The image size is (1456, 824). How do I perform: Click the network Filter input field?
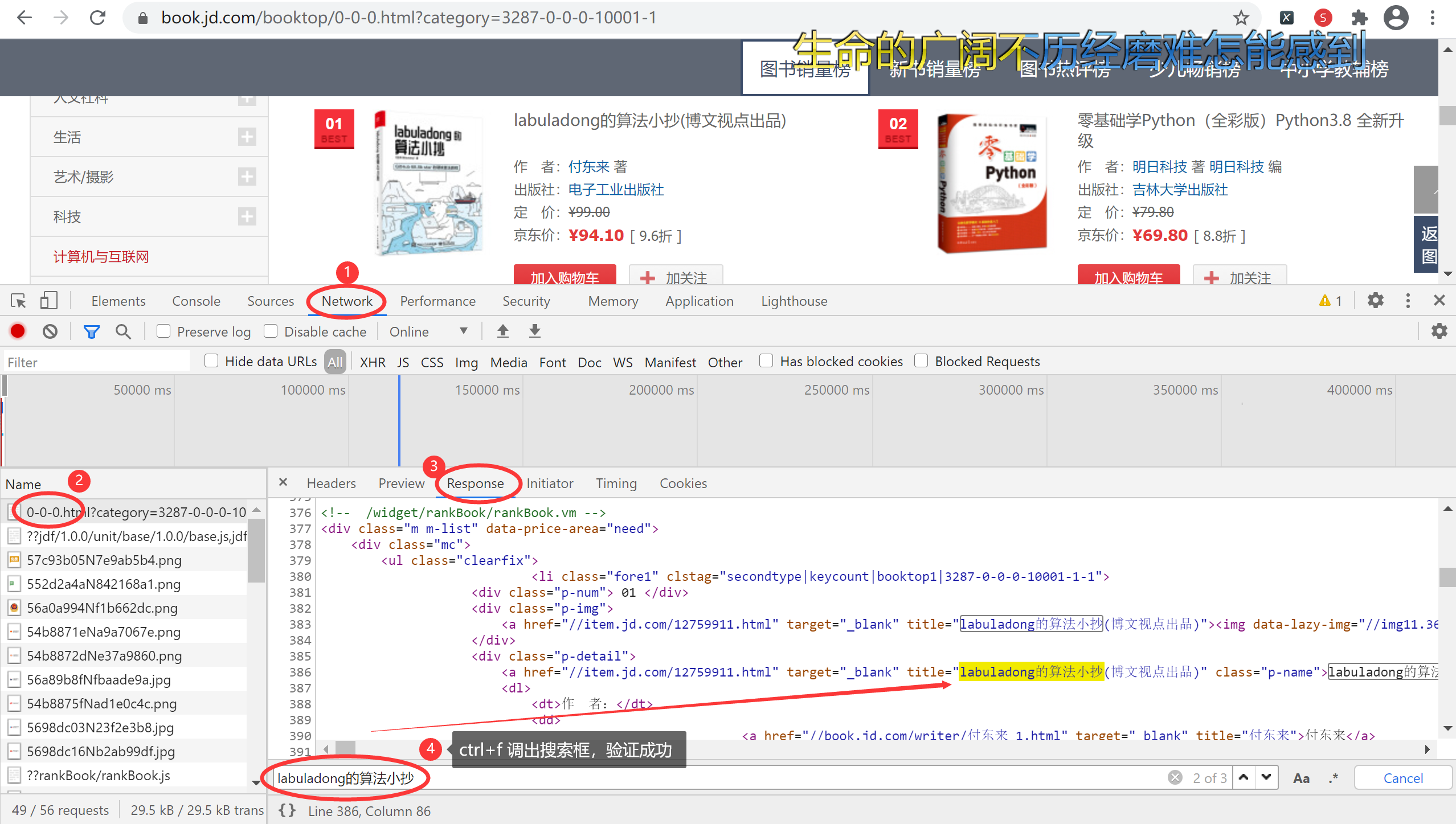coord(97,362)
